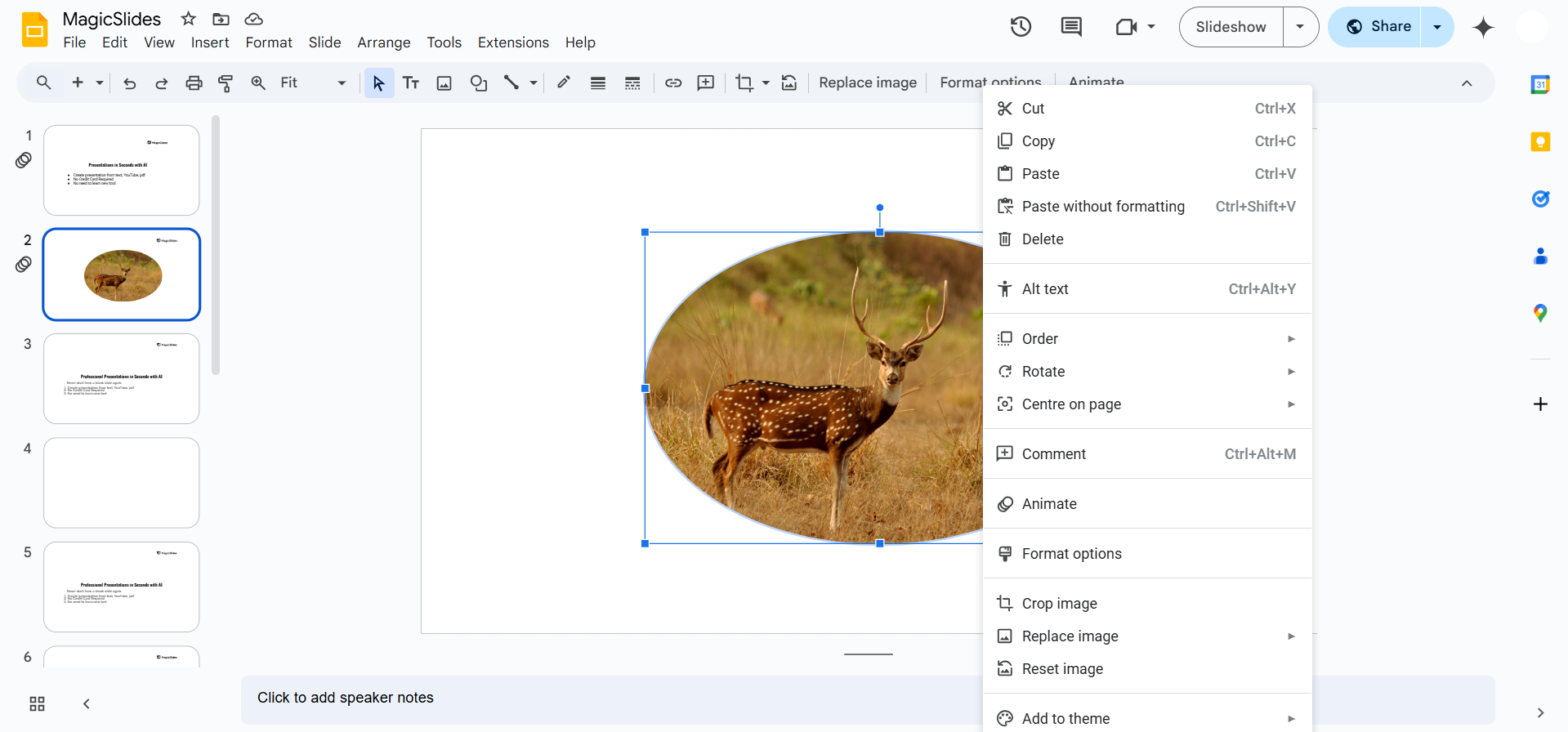1568x732 pixels.
Task: Click the Replace image toolbar button
Action: point(867,83)
